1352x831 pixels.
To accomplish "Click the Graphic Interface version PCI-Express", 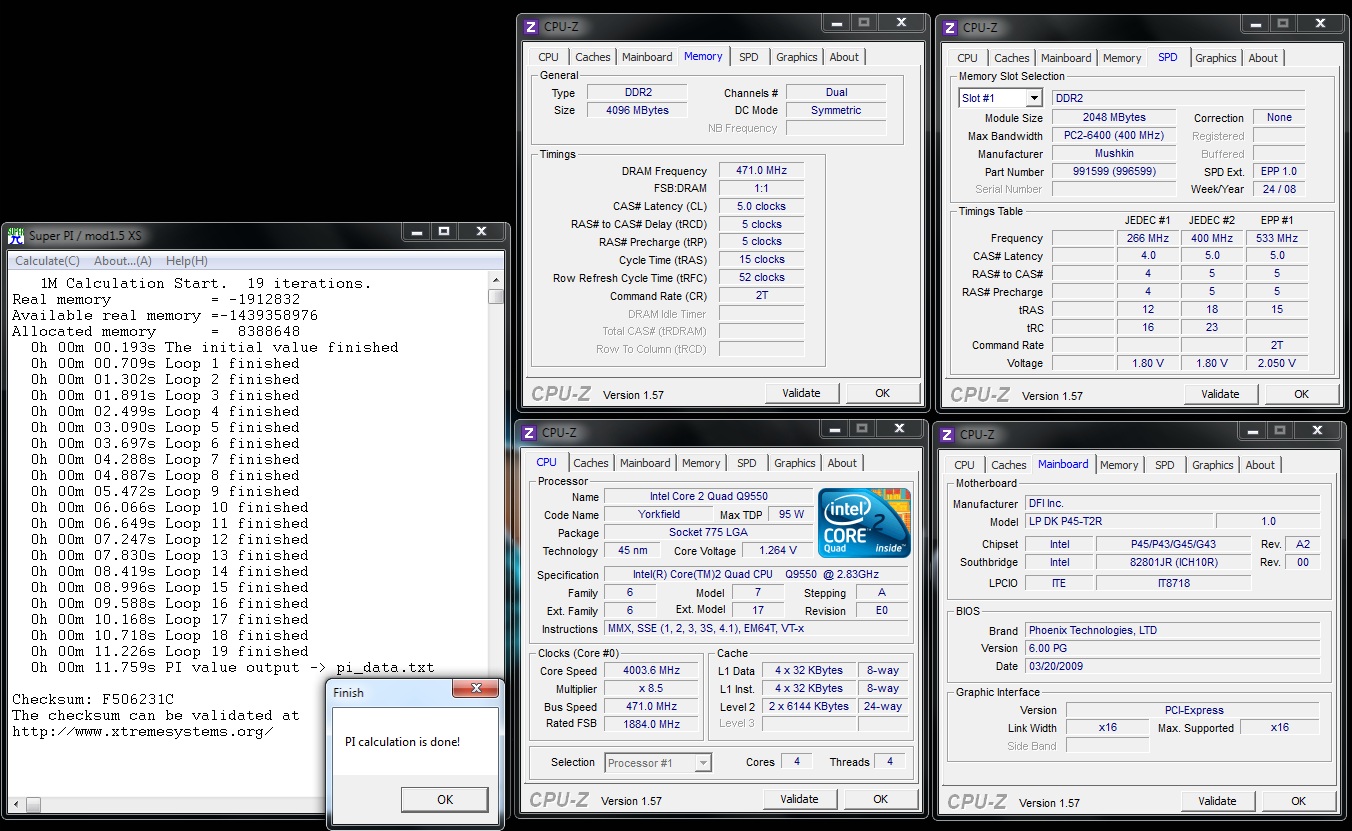I will (x=1192, y=710).
